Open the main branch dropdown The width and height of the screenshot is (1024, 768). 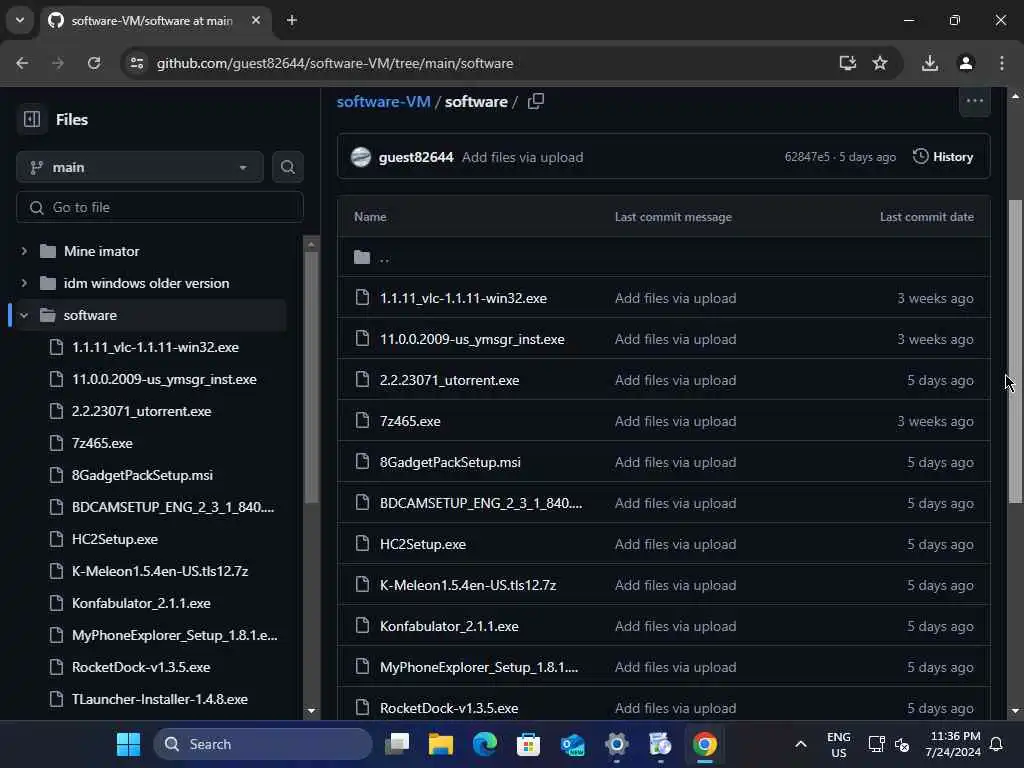(140, 167)
